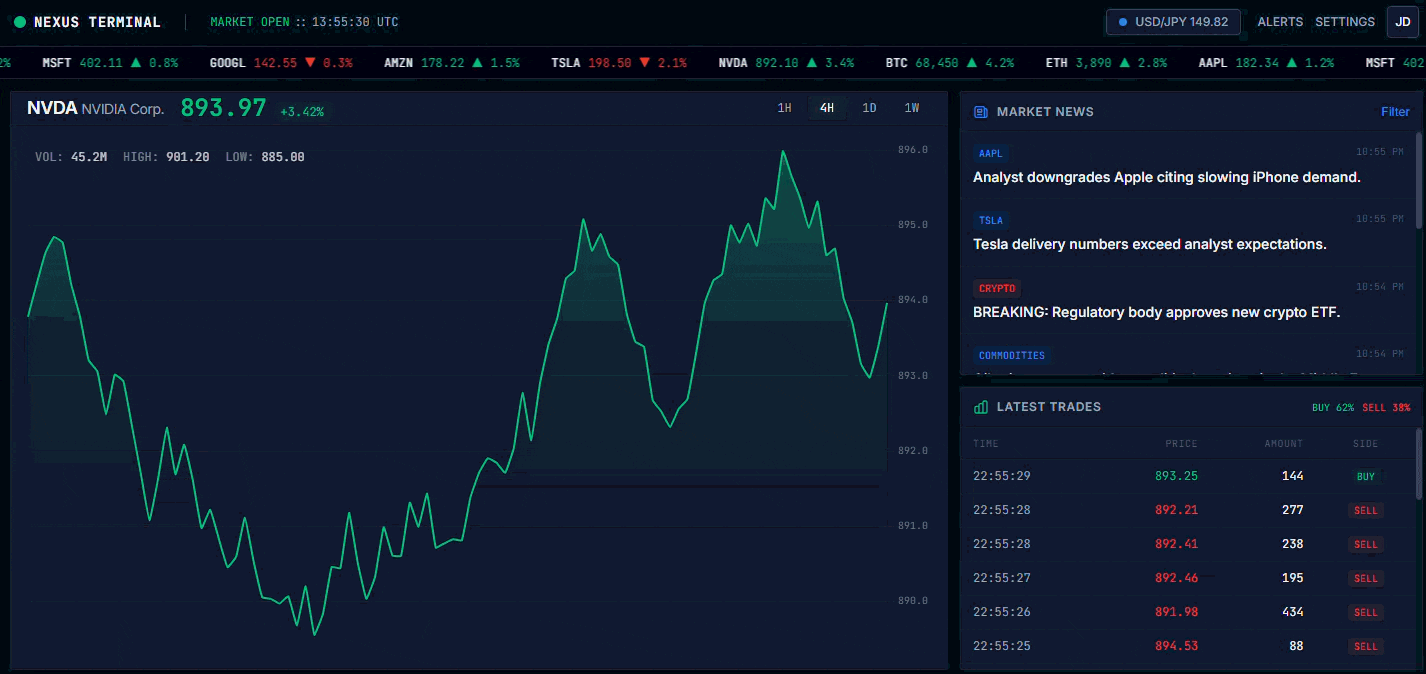The height and width of the screenshot is (674, 1426).
Task: Click the NVDA price 893.97
Action: point(223,108)
